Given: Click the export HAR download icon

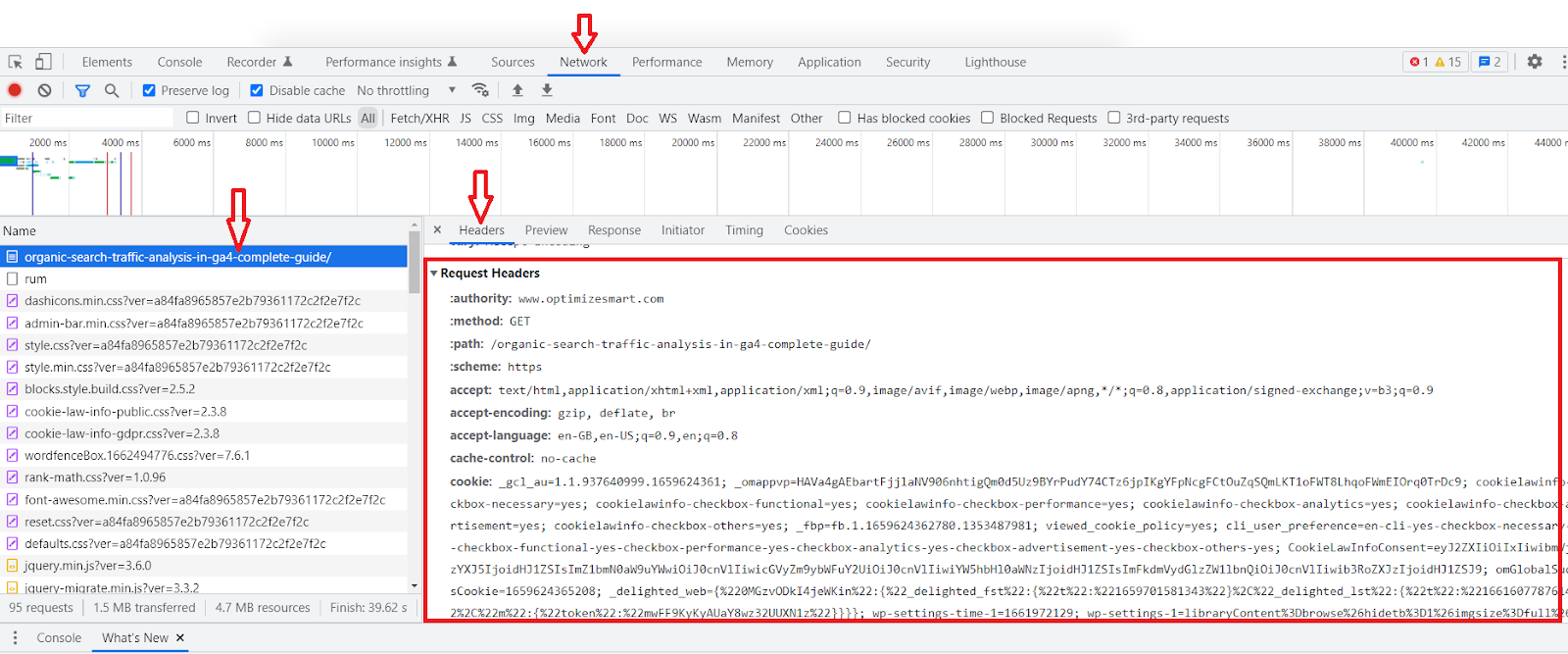Looking at the screenshot, I should click(x=547, y=90).
